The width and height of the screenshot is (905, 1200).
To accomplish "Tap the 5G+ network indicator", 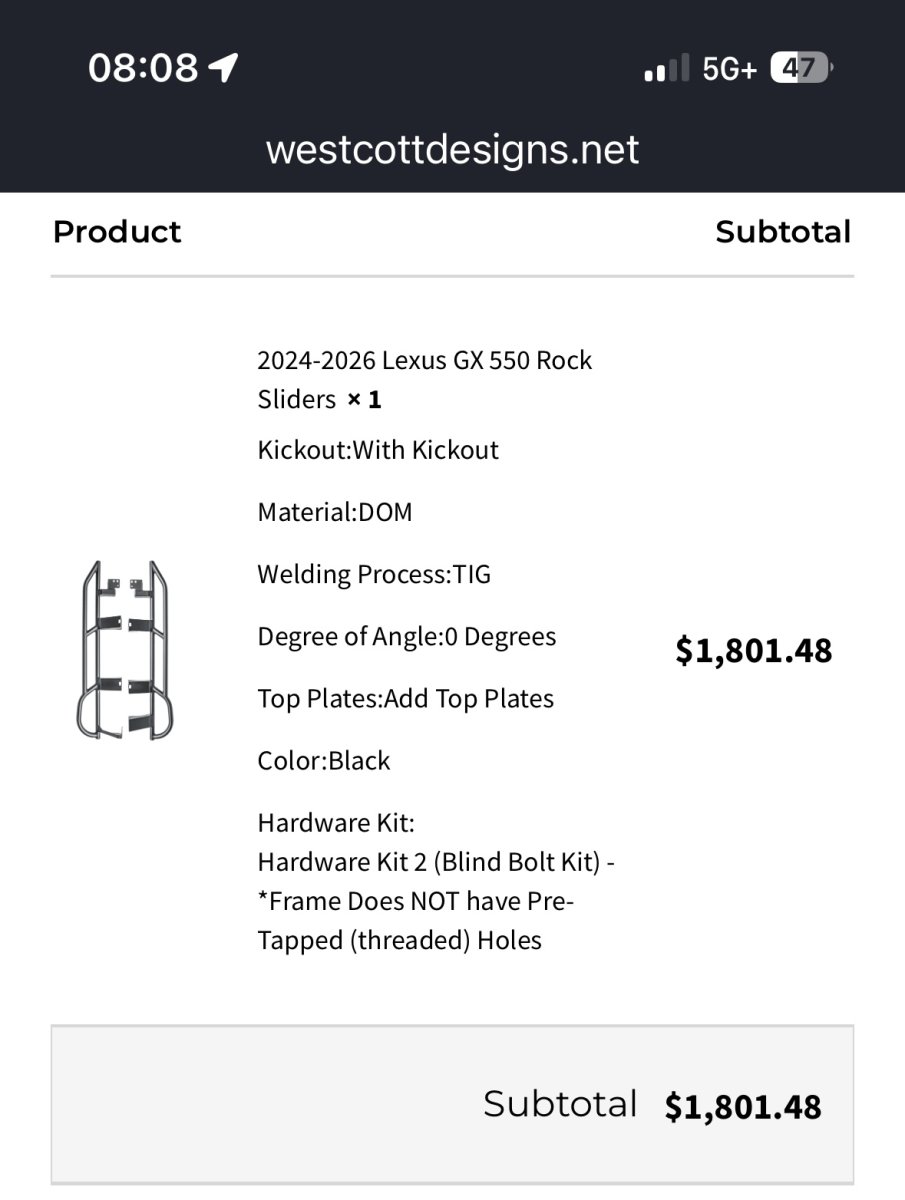I will pyautogui.click(x=729, y=69).
